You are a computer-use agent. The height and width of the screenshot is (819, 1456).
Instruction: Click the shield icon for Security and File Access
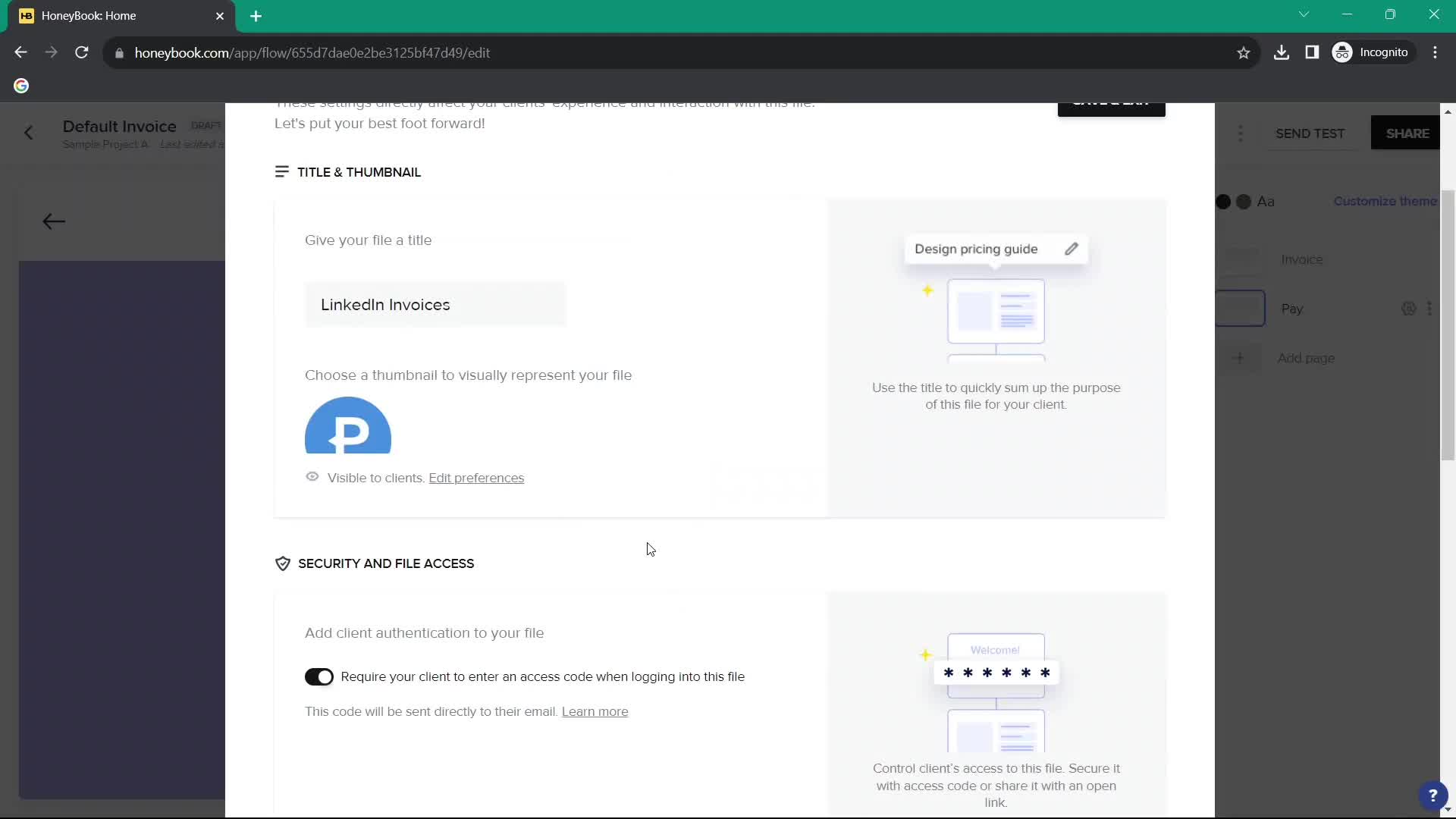pos(283,563)
